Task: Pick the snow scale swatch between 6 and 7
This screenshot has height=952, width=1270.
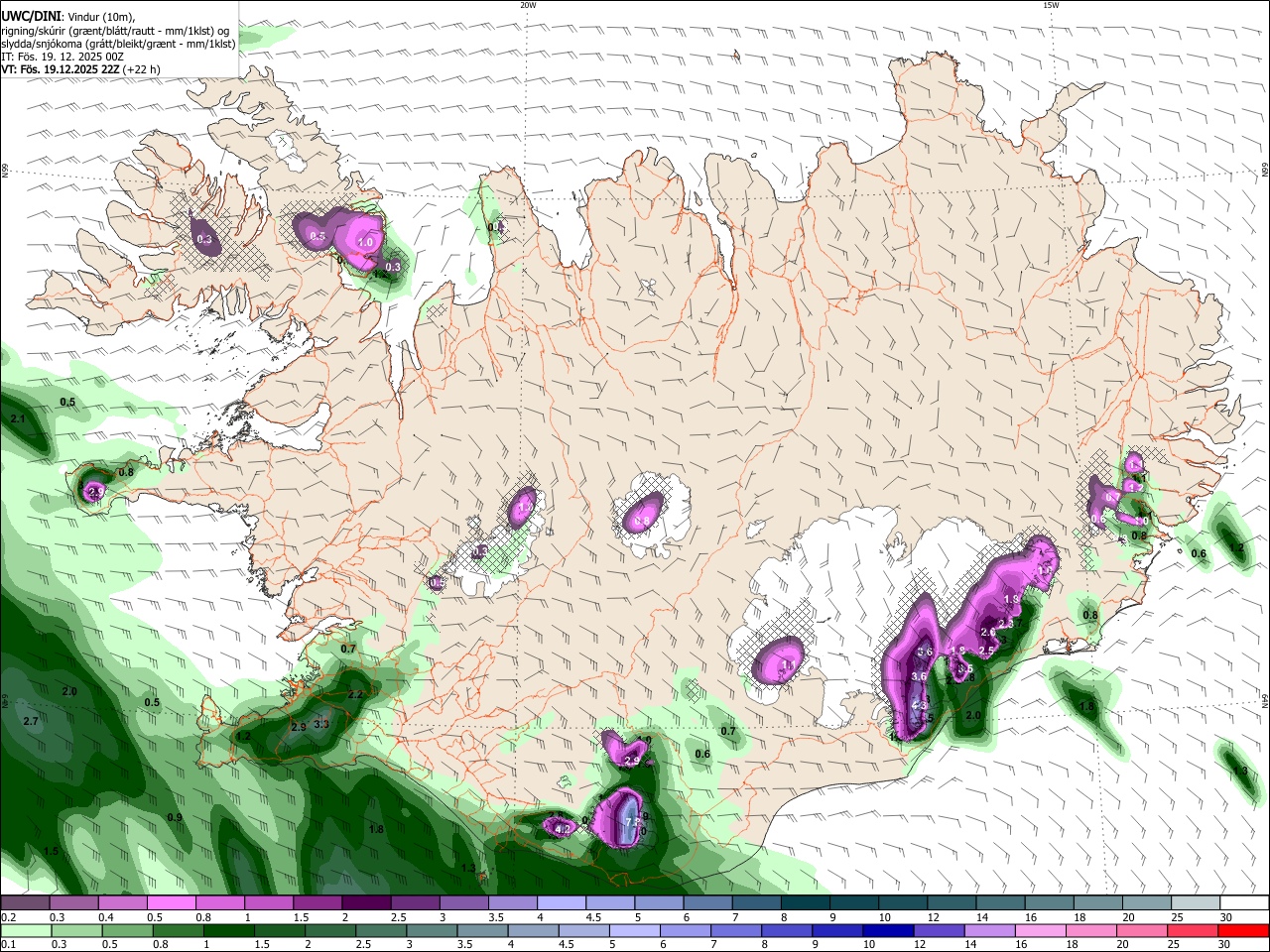Action: [x=708, y=903]
